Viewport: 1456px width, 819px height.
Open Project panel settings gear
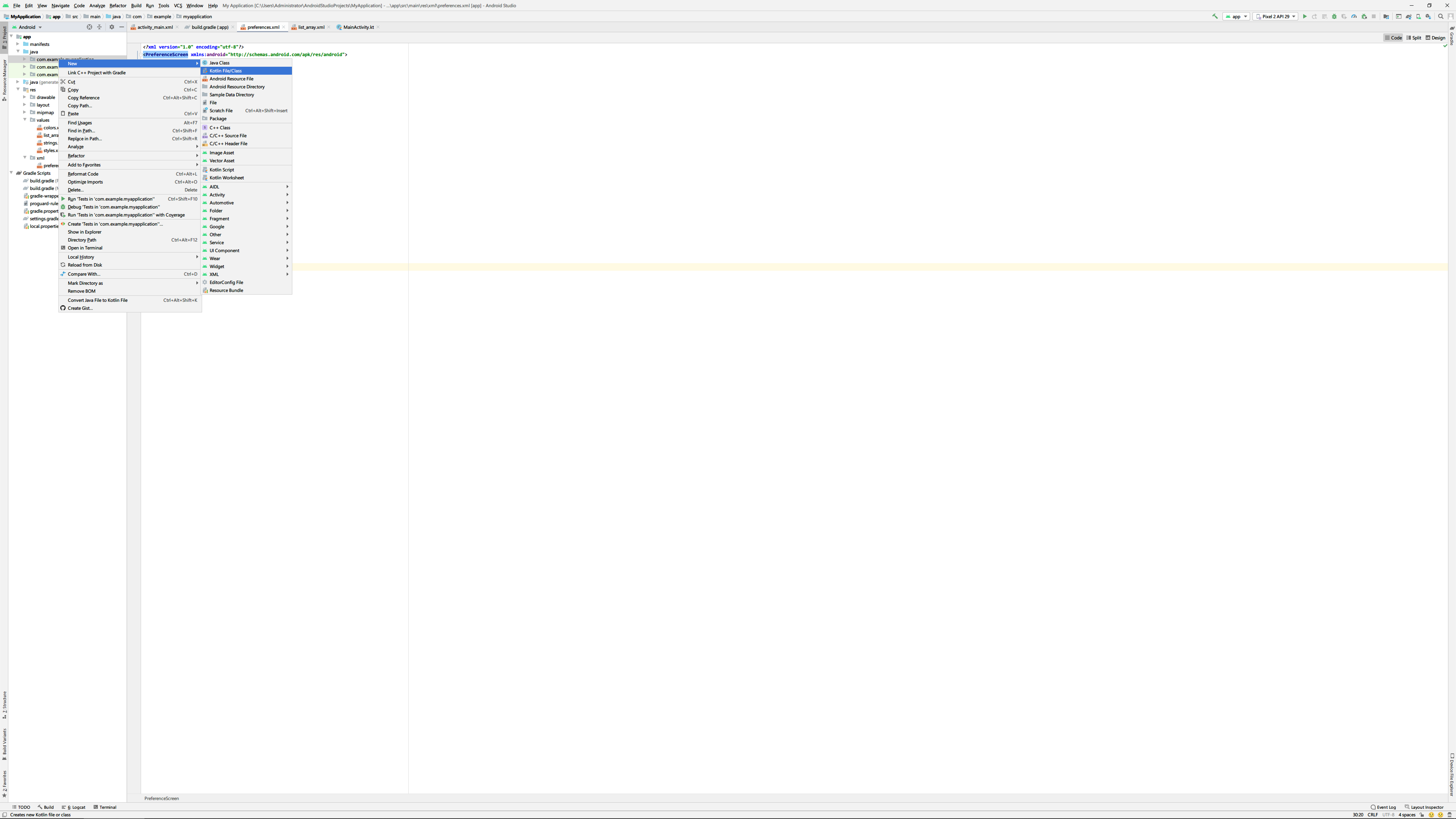(111, 27)
